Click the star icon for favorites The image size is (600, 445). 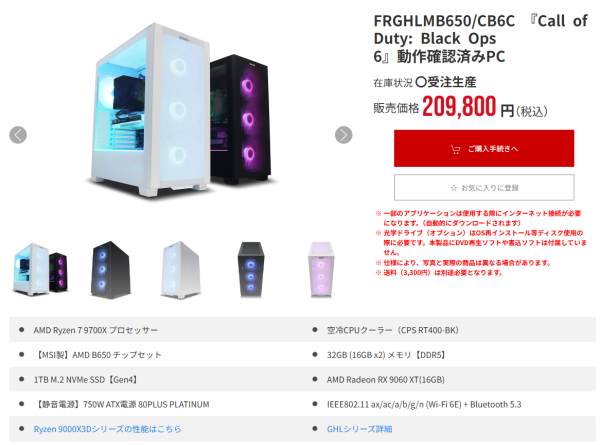tap(454, 188)
